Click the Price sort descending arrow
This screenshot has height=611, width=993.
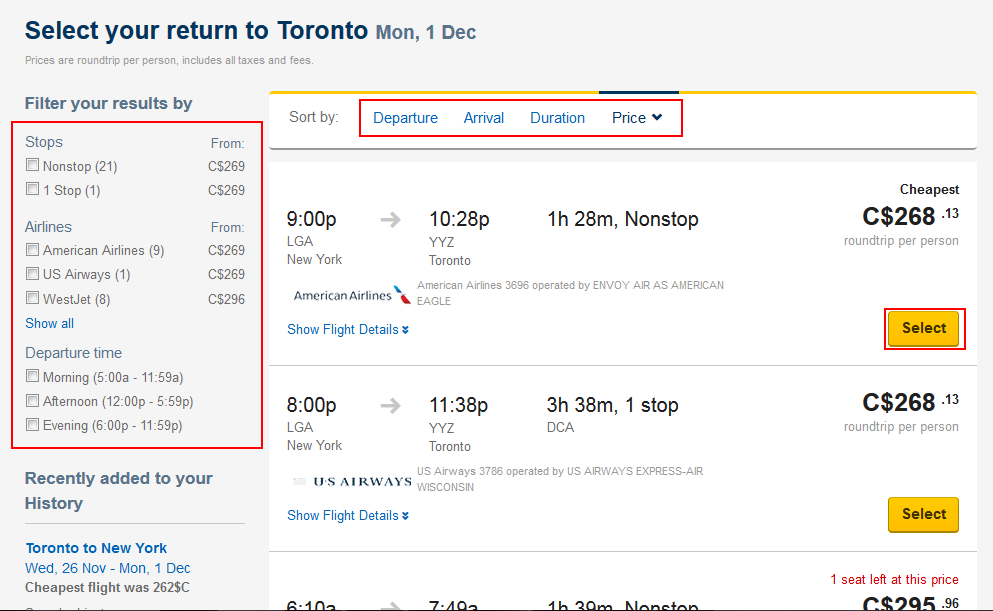tap(657, 117)
